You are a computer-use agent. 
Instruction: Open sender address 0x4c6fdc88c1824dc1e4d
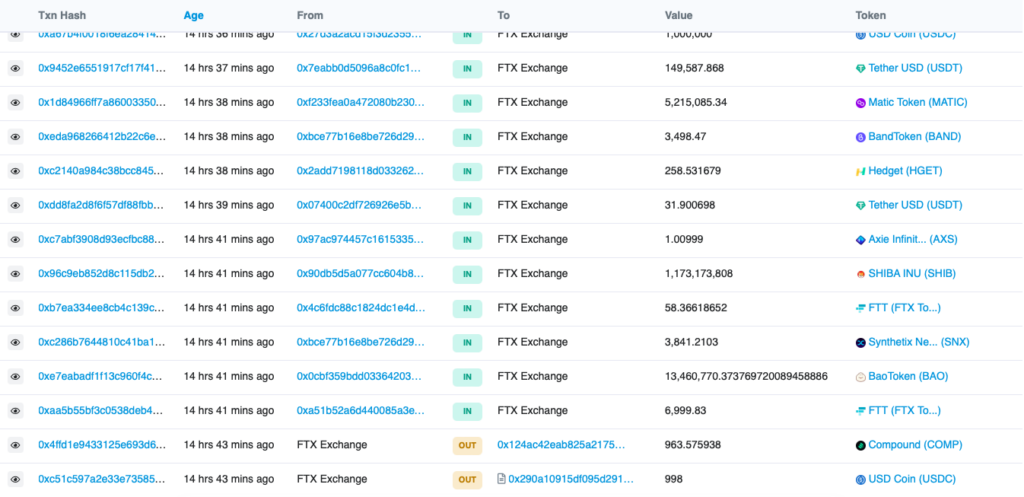tap(360, 308)
